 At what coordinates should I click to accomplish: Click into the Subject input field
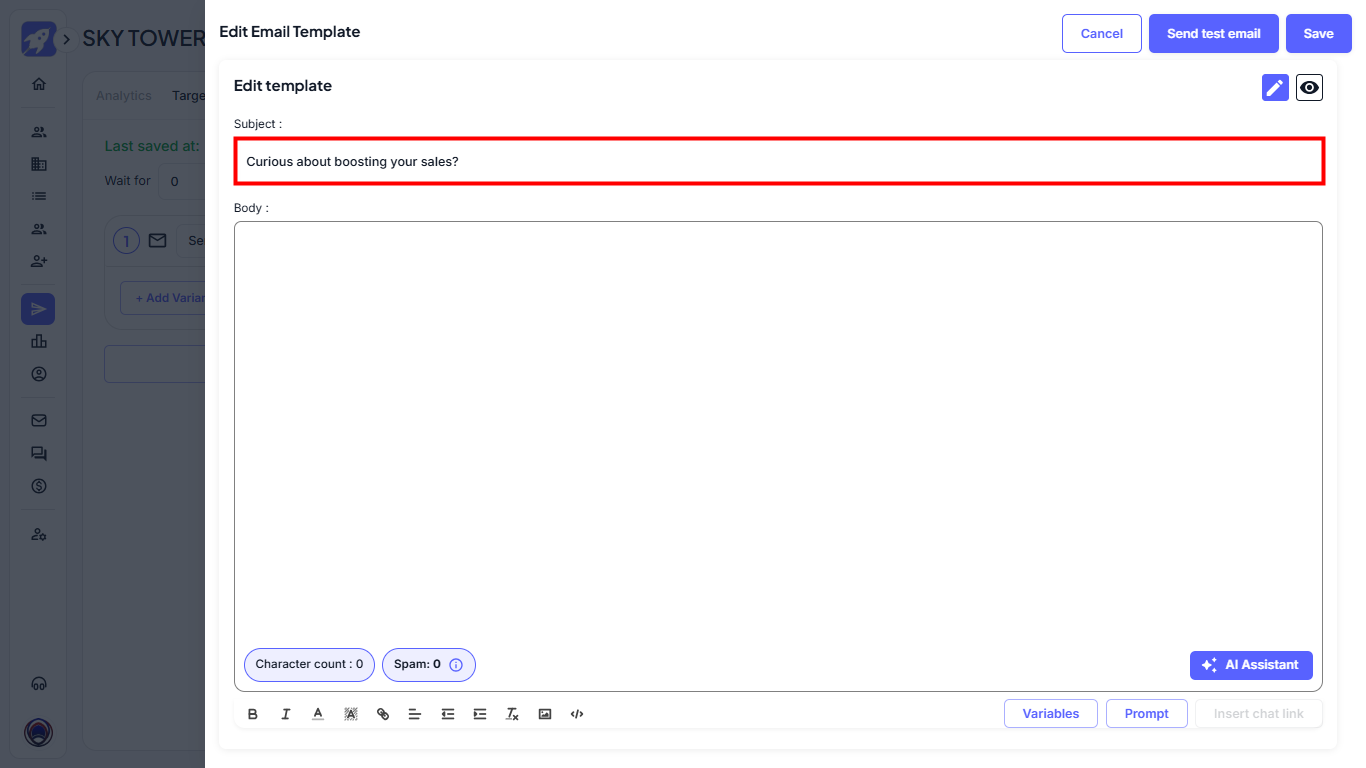pos(779,161)
